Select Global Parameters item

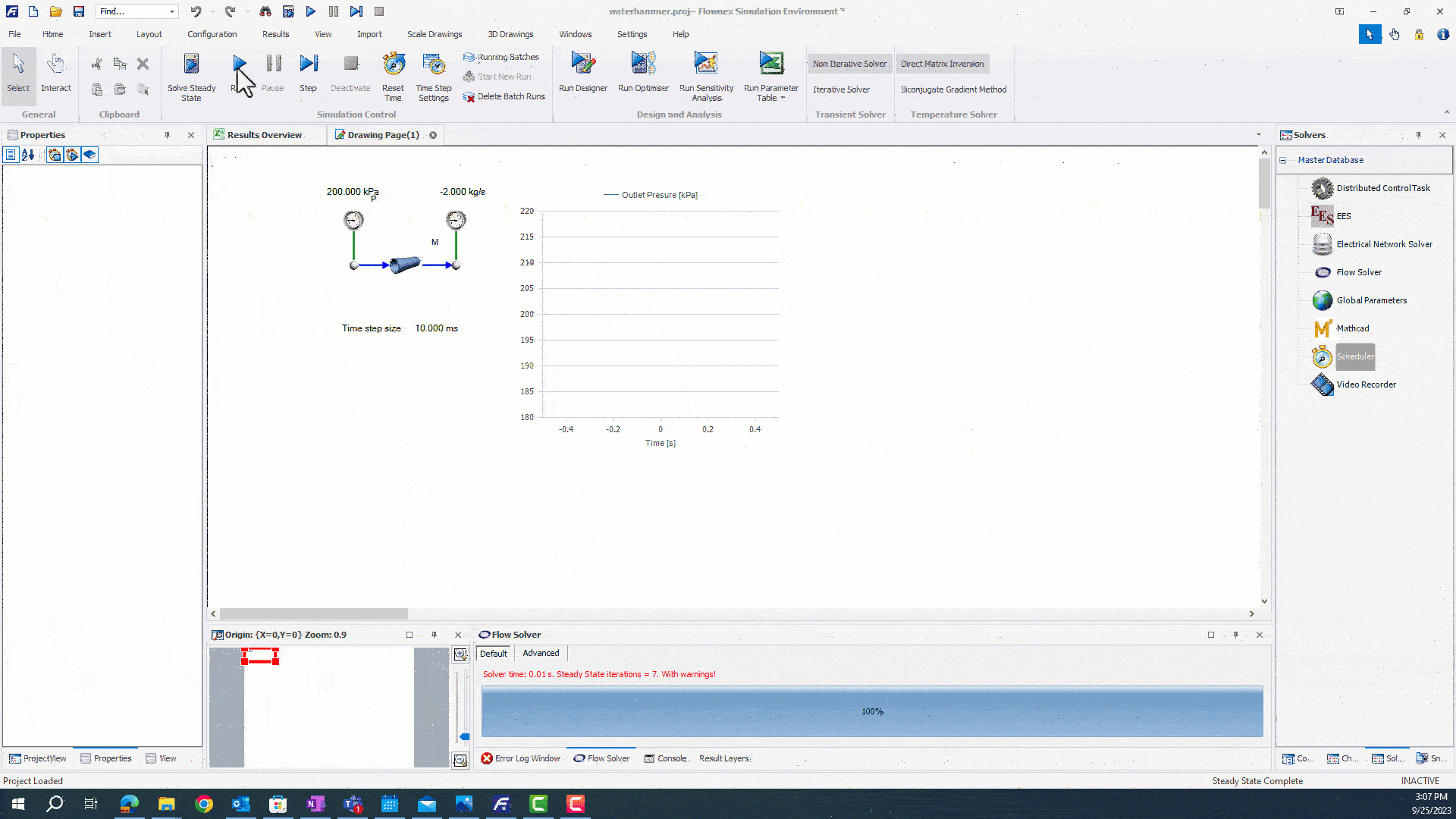1371,300
